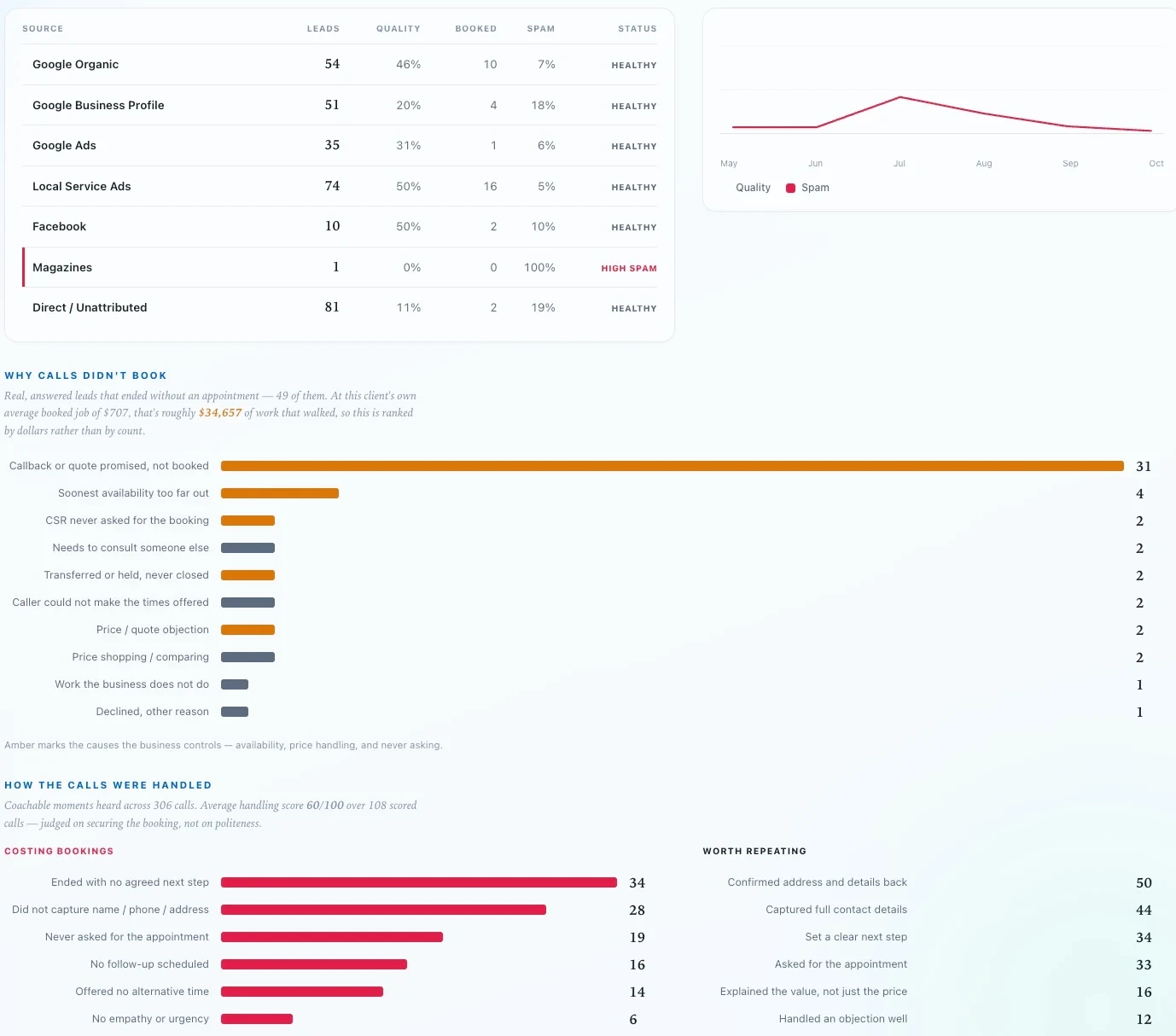The height and width of the screenshot is (1036, 1176).
Task: Click the No follow-up scheduled bar
Action: (x=314, y=964)
